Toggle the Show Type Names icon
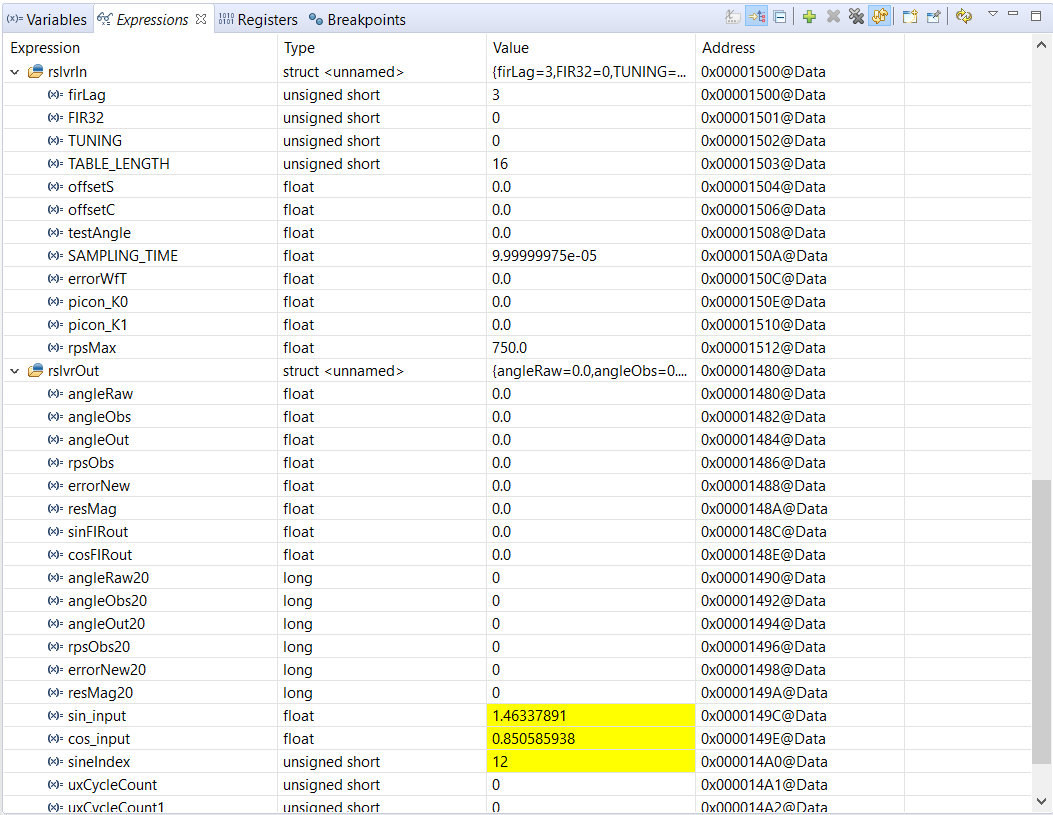Screen dimensions: 1053x815 [732, 16]
